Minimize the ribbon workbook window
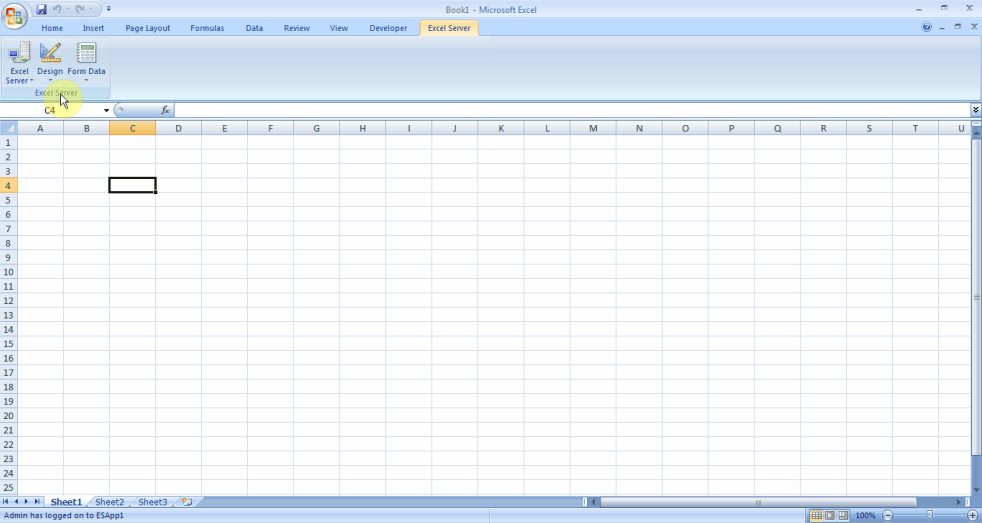 click(942, 28)
